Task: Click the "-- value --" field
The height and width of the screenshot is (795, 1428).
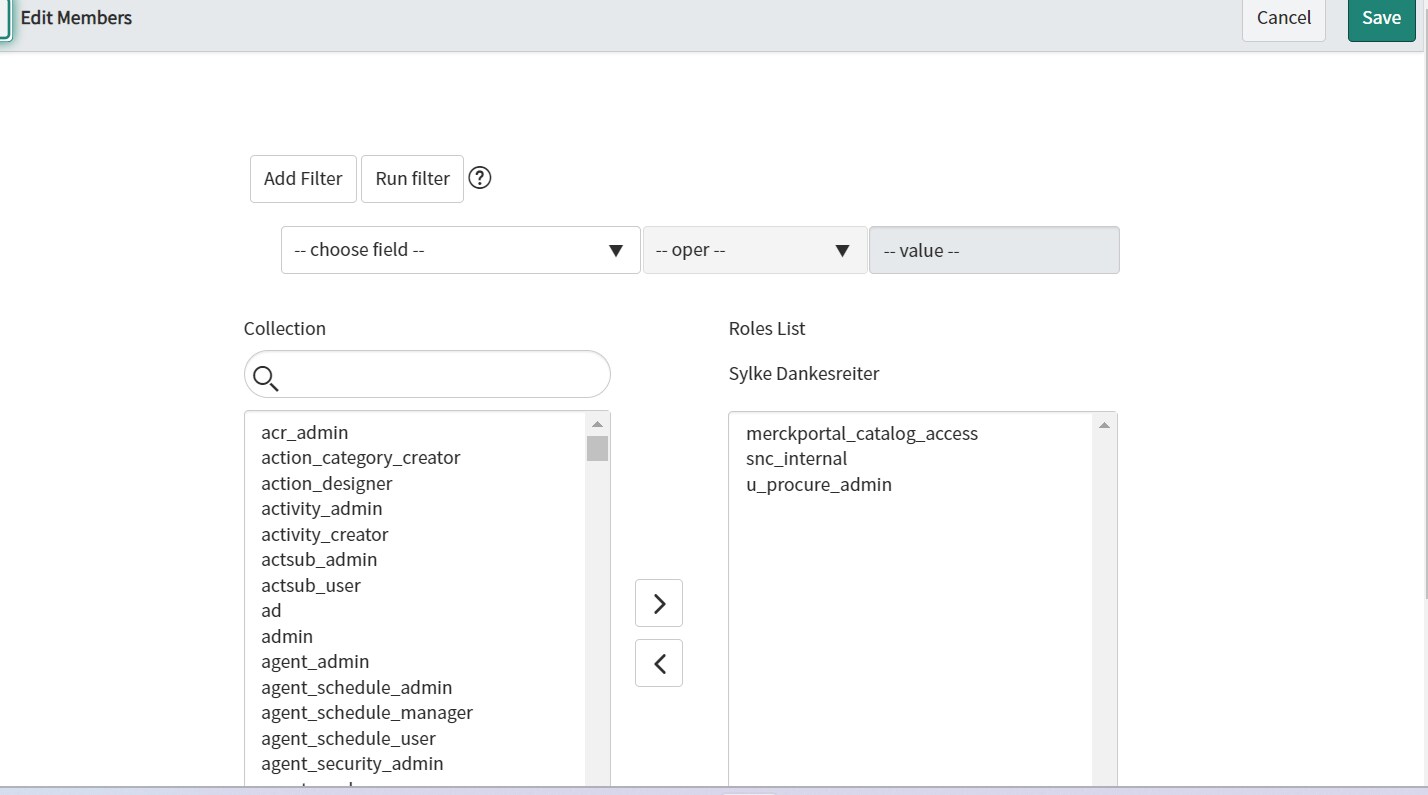Action: [993, 250]
